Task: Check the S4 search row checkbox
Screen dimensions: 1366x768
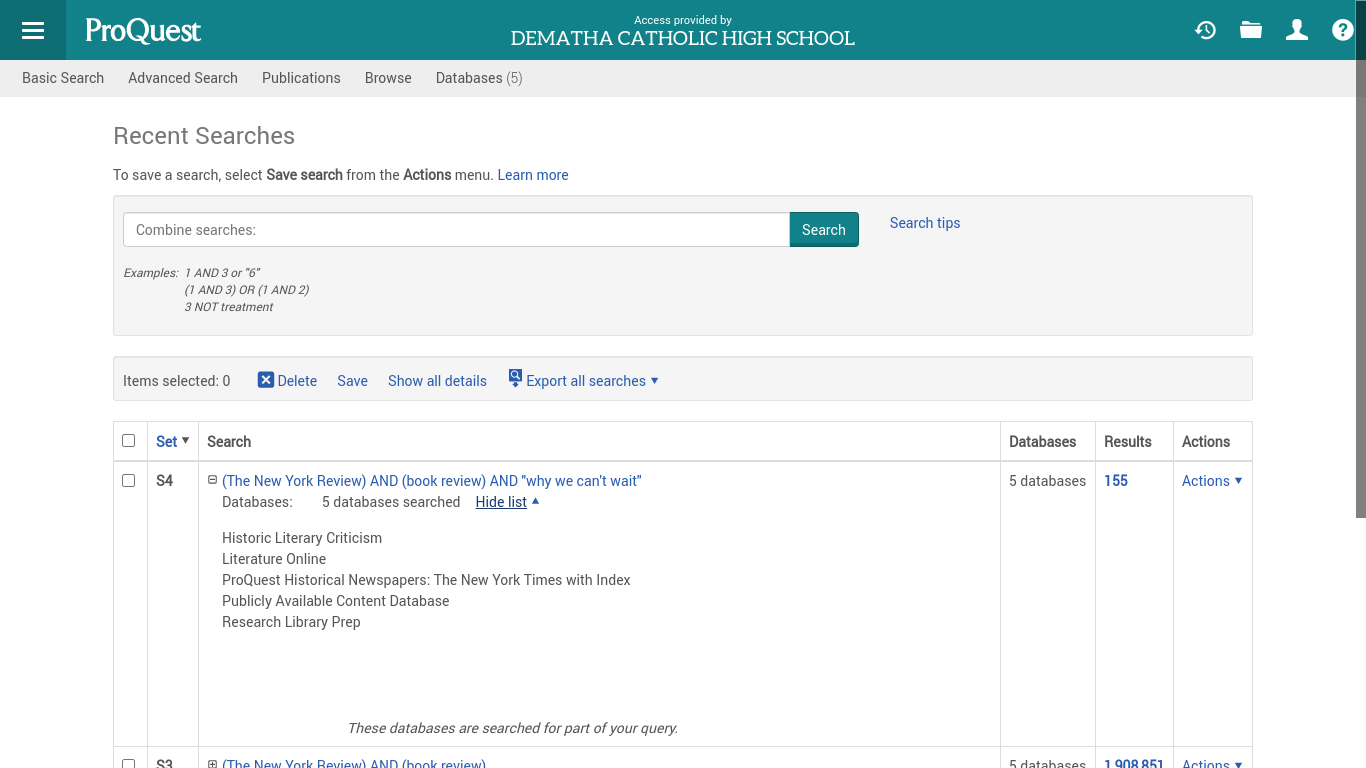Action: (x=128, y=481)
